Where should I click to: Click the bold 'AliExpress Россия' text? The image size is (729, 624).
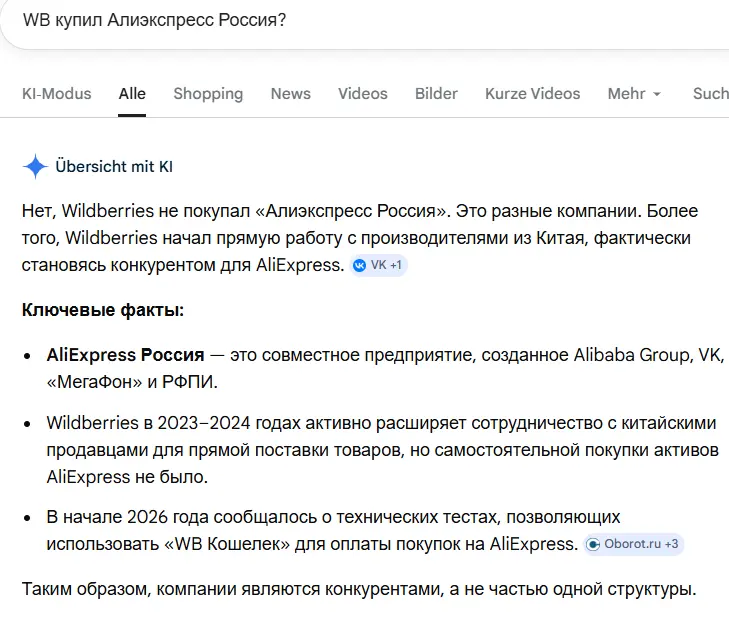(125, 355)
